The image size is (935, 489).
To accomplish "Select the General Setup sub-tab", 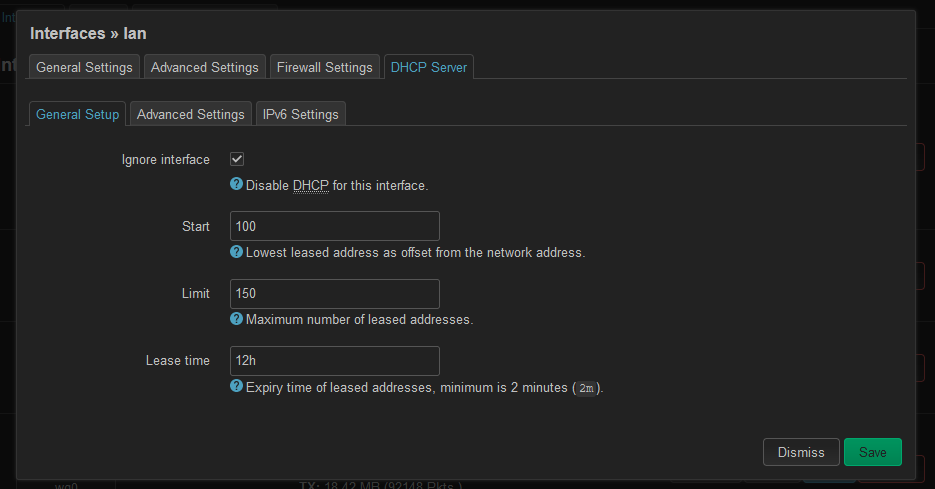I will click(x=77, y=114).
